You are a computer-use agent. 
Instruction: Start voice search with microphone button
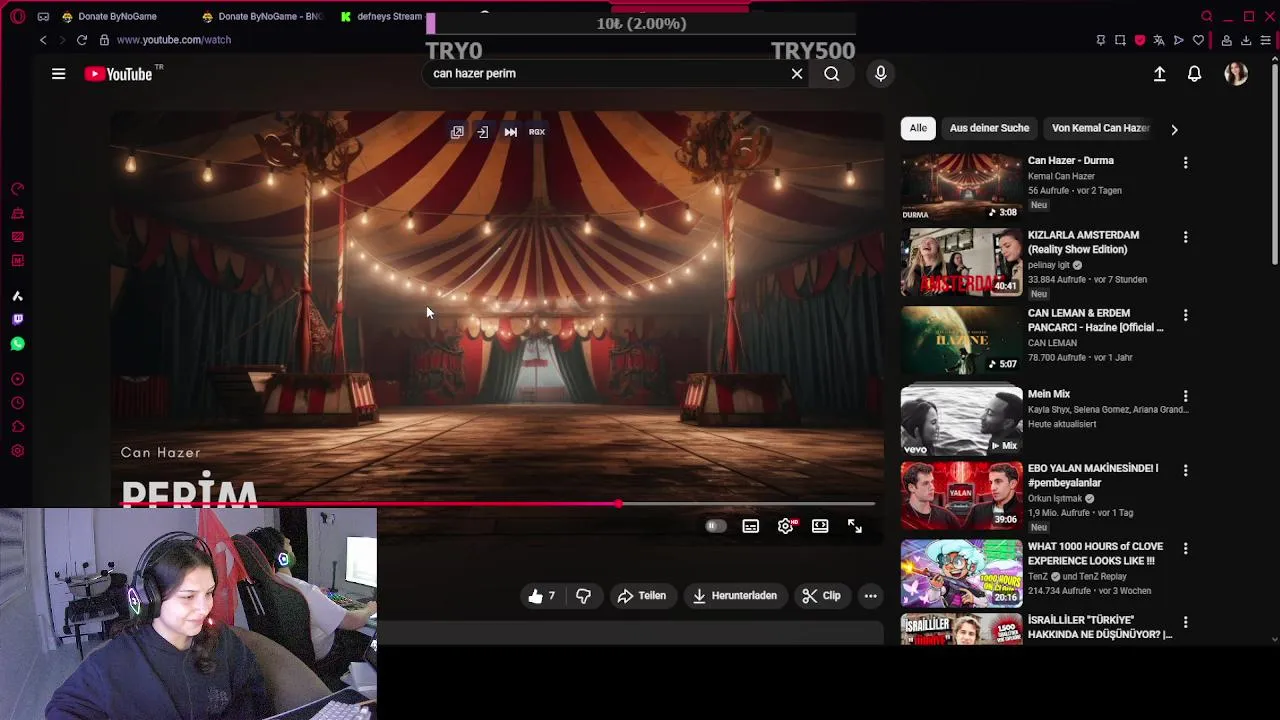(x=880, y=73)
